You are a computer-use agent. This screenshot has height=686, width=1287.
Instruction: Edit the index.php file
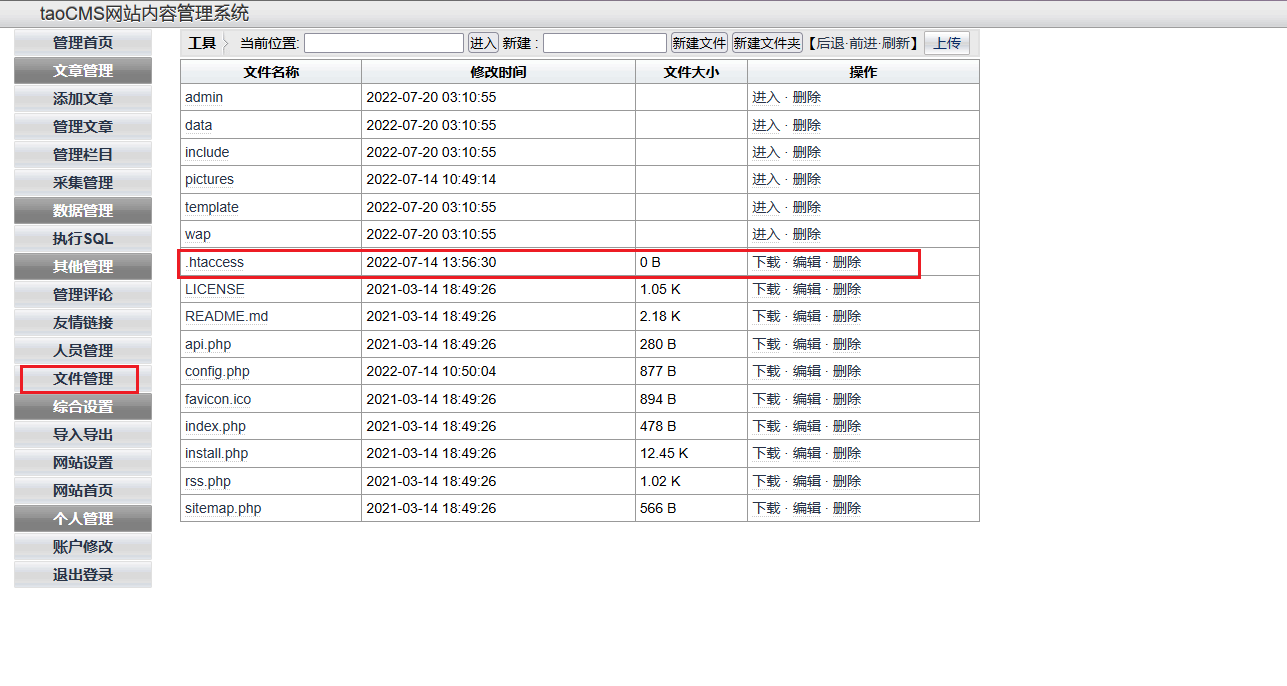[x=806, y=426]
